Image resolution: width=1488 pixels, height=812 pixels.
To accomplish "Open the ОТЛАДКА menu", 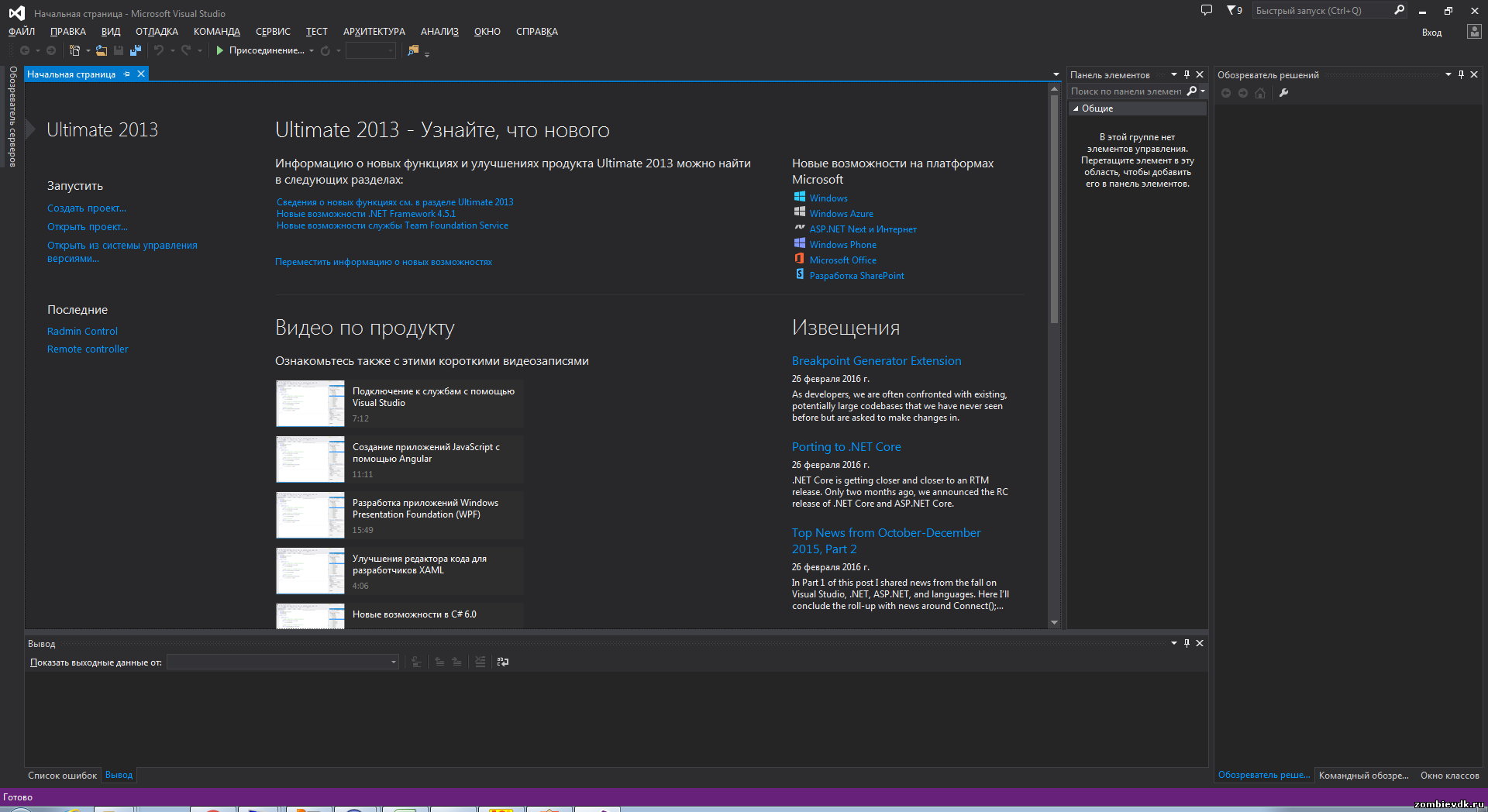I will (x=157, y=32).
